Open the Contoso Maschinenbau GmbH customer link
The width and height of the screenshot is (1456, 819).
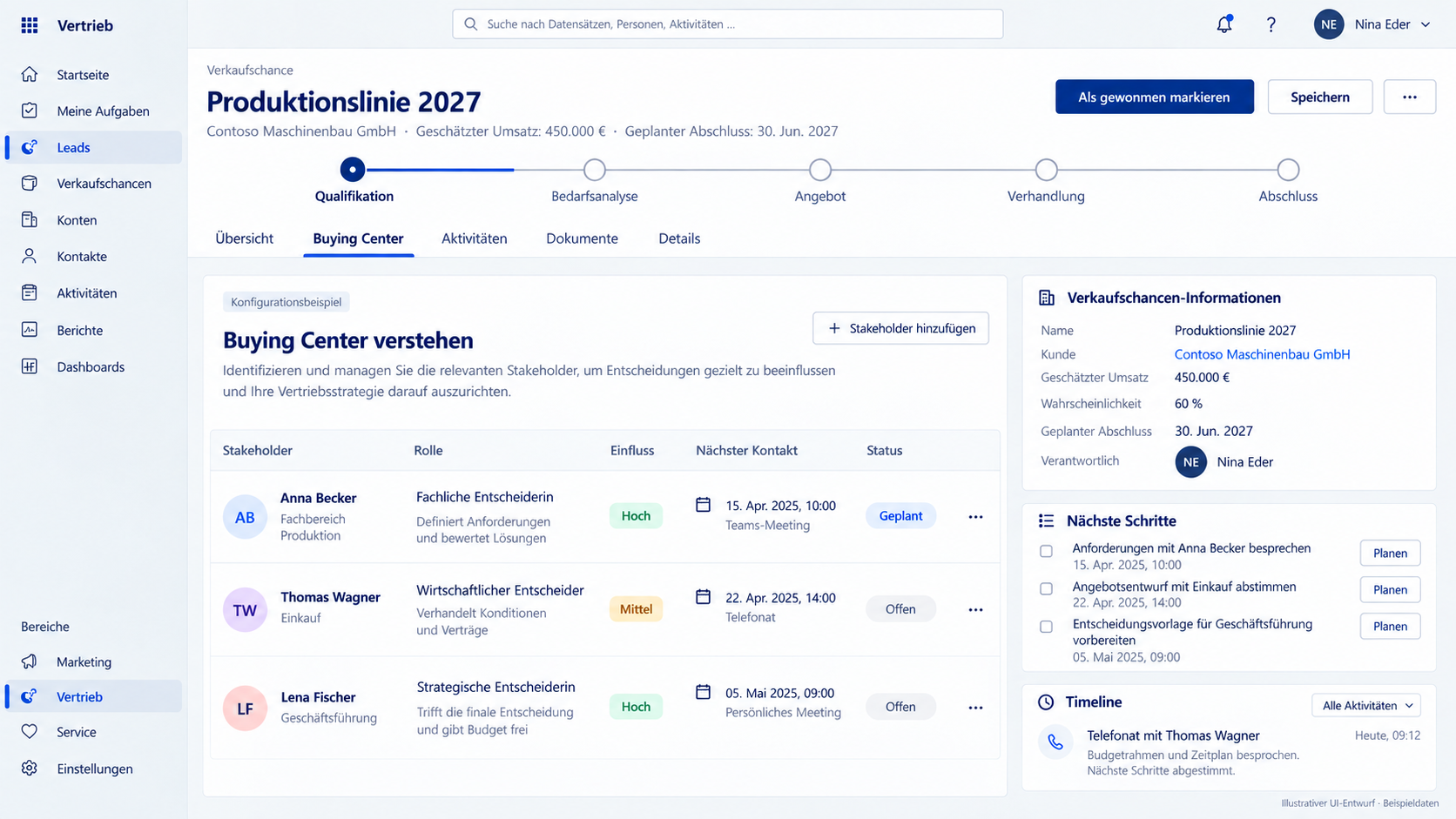click(x=1263, y=354)
